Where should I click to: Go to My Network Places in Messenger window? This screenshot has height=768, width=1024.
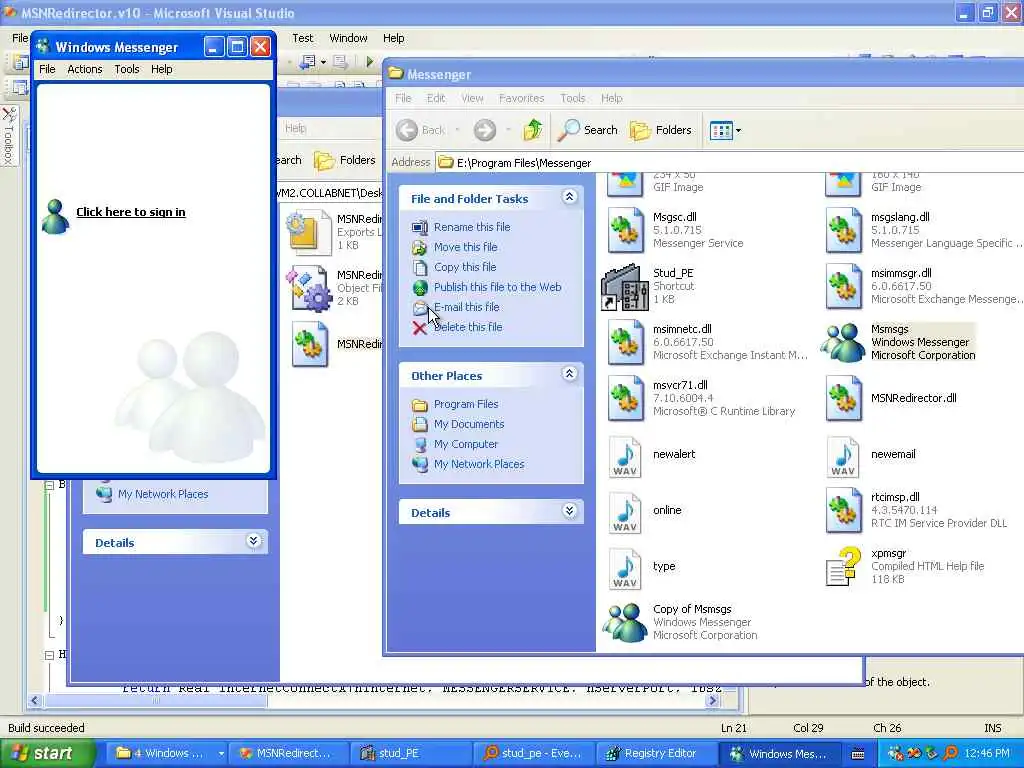click(479, 464)
